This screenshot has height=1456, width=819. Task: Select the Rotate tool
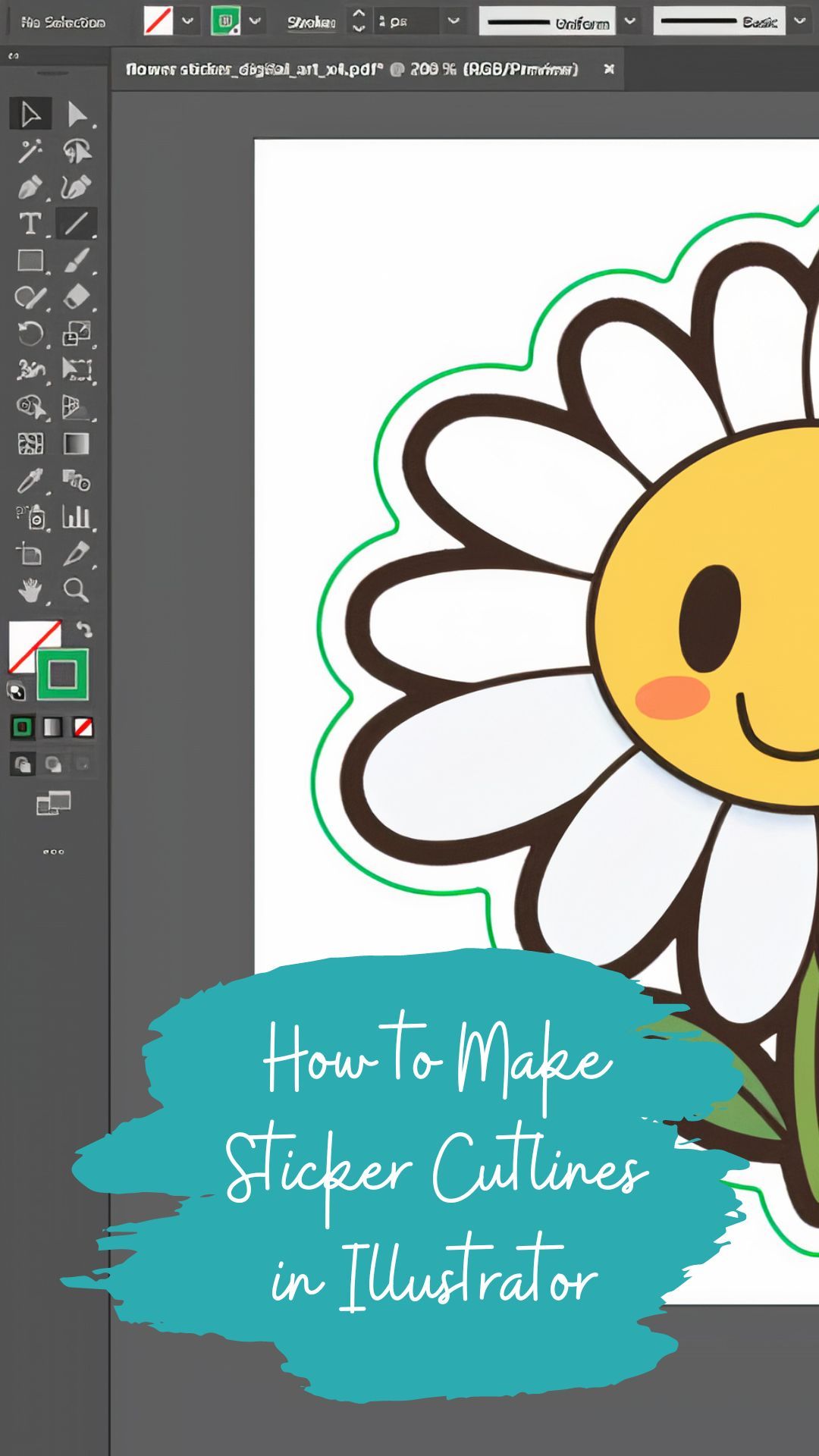[x=30, y=334]
